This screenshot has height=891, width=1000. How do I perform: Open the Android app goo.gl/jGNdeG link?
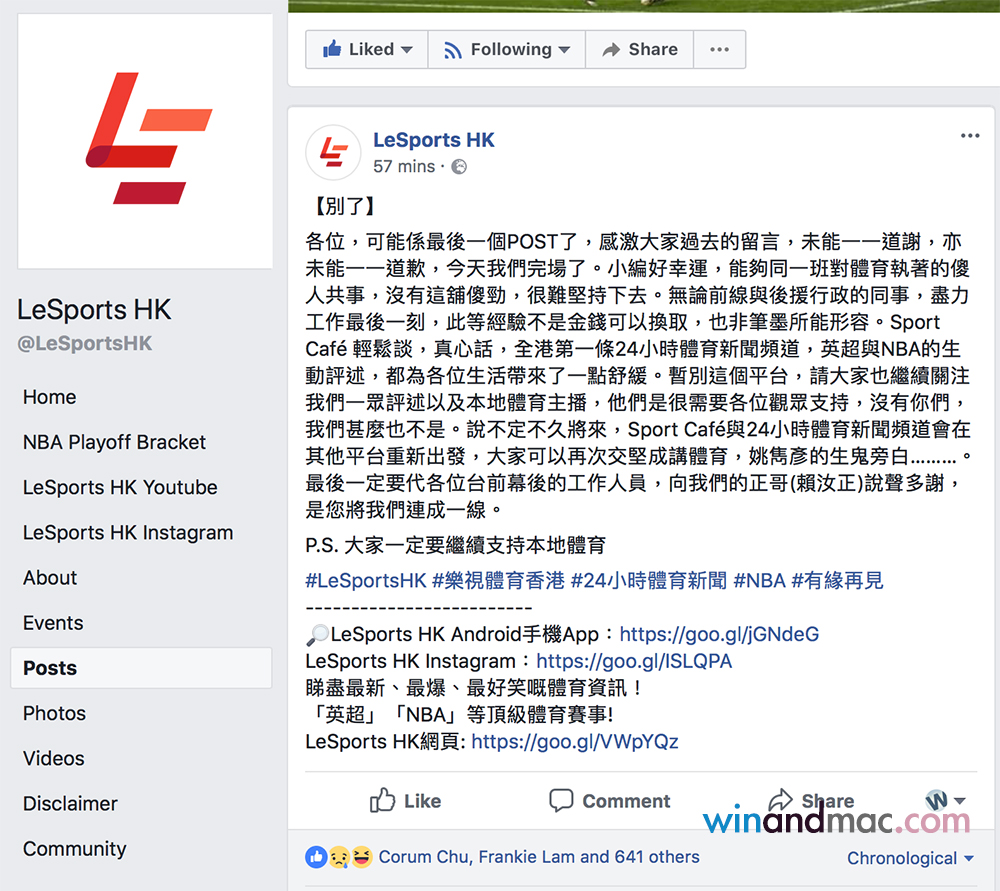[x=719, y=634]
